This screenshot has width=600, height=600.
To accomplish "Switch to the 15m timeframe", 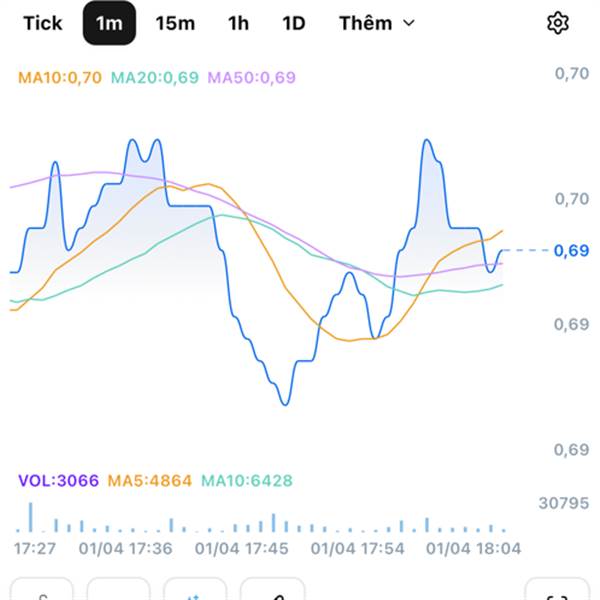I will tap(175, 24).
